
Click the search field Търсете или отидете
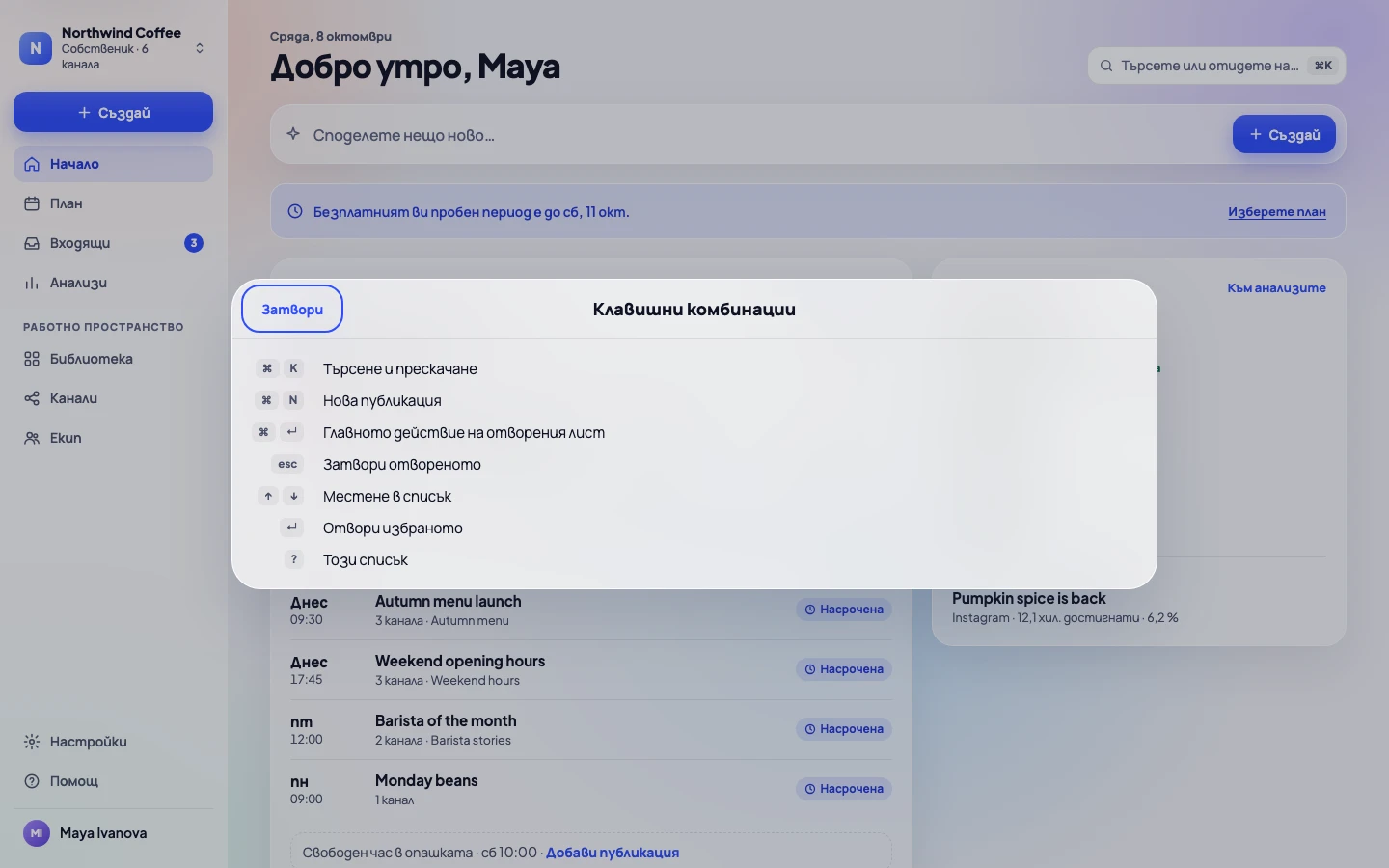[x=1216, y=66]
